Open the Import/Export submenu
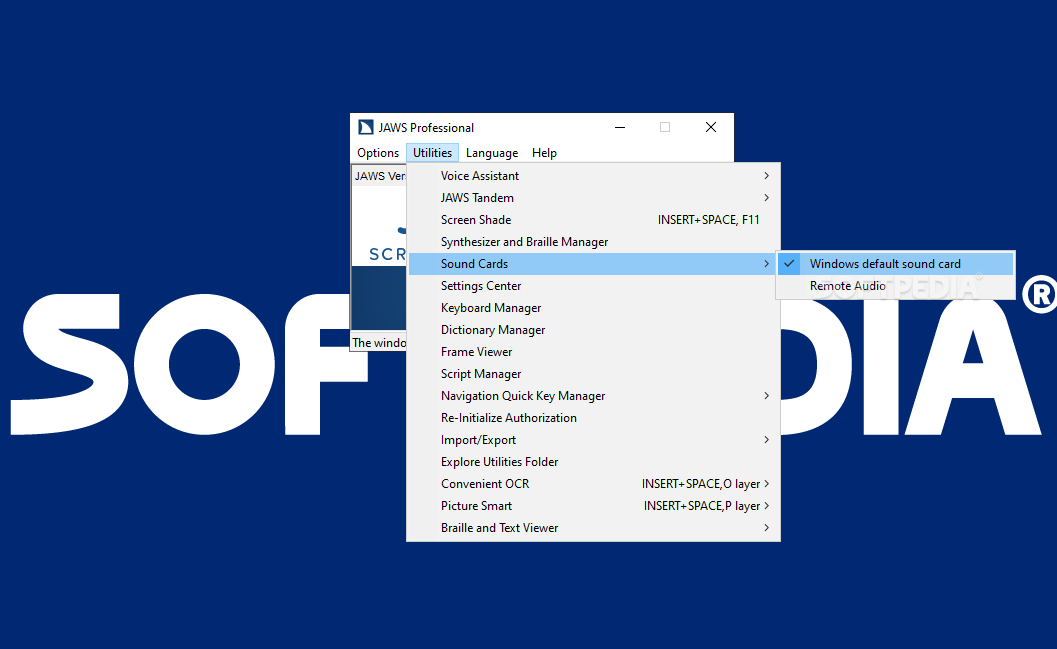Screen dimensions: 1057x649 point(594,440)
